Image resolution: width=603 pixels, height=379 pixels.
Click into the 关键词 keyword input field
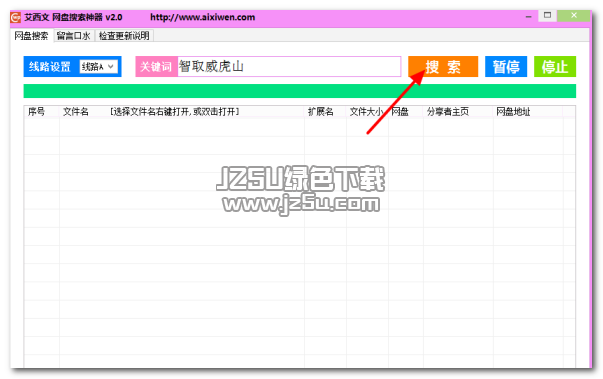(289, 66)
